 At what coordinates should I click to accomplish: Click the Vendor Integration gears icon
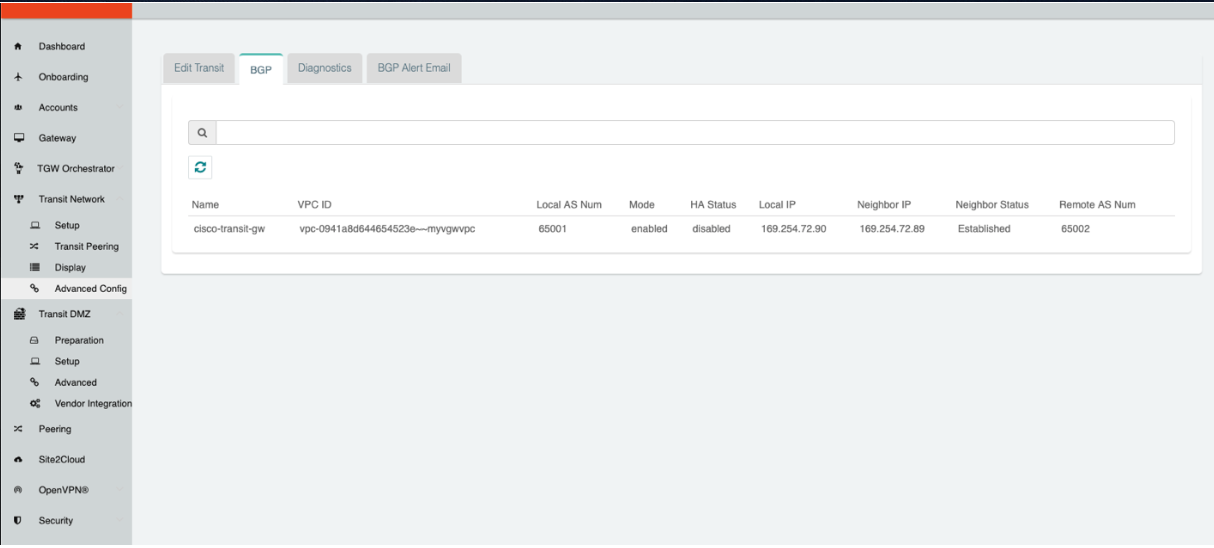35,404
